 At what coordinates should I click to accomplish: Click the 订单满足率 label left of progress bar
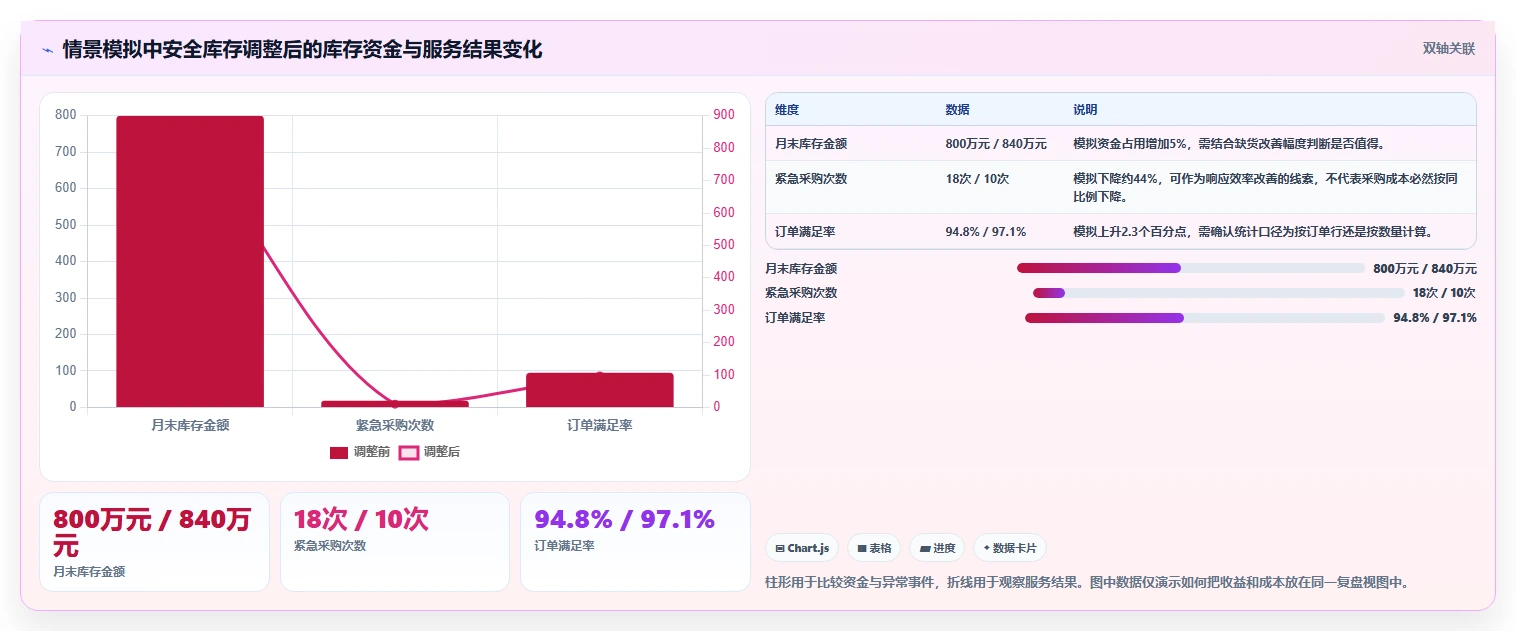point(795,318)
